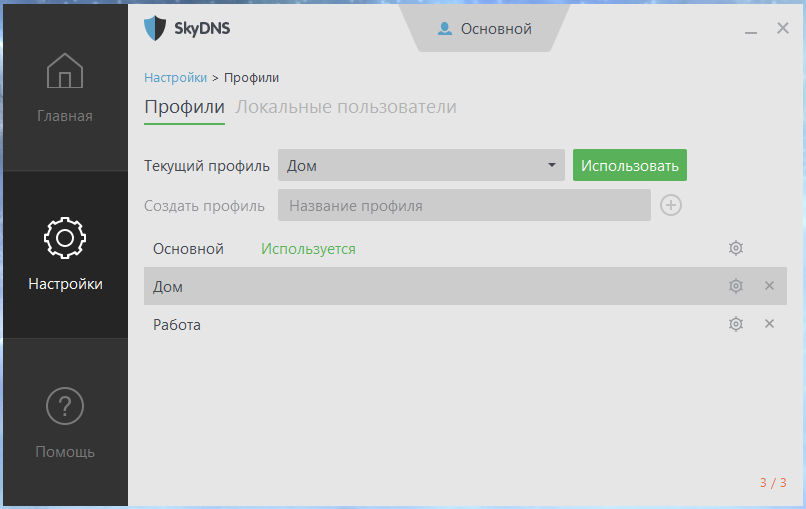Click the SkyDNS shield logo
Image resolution: width=806 pixels, height=509 pixels.
coord(154,28)
